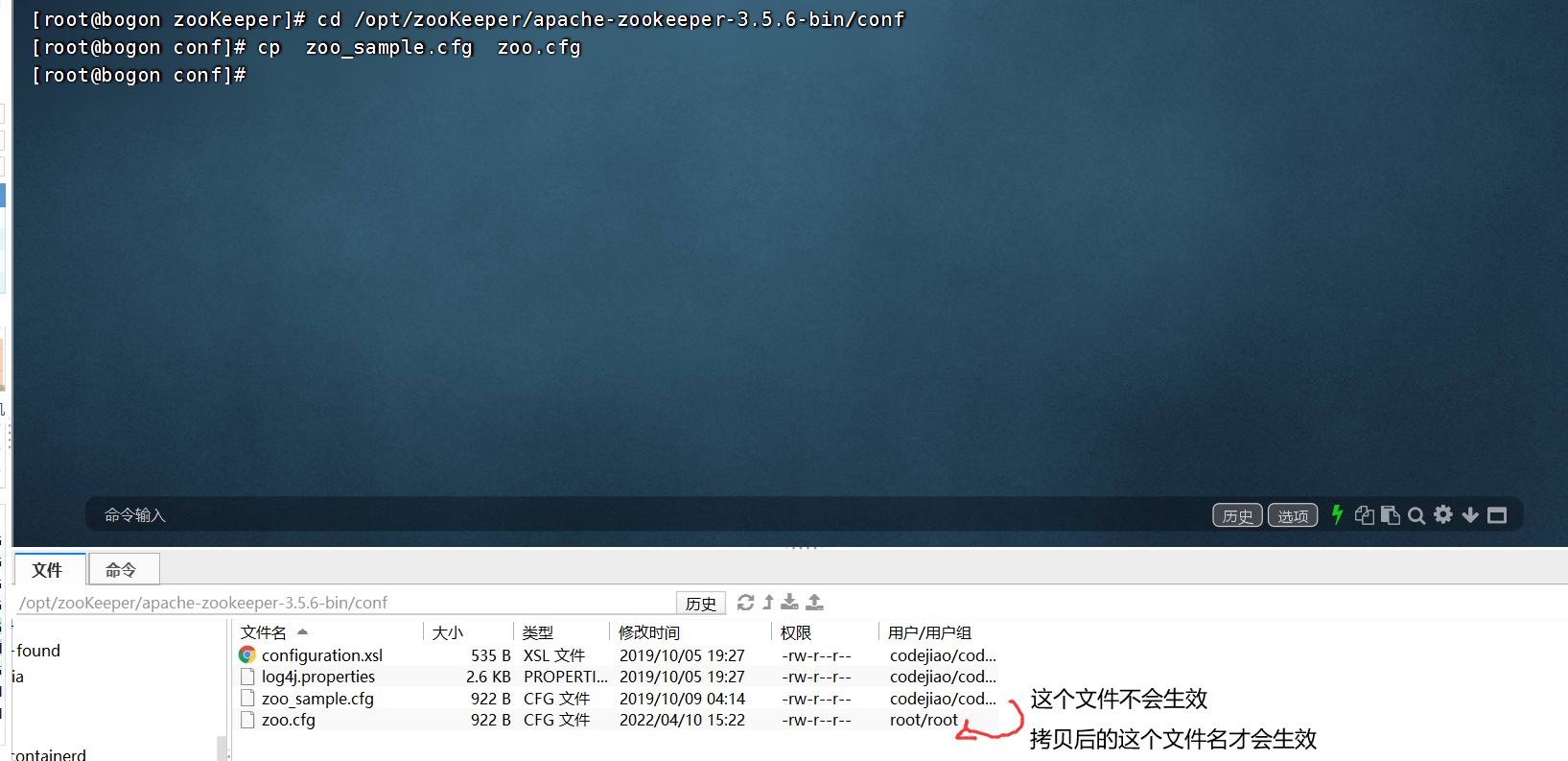1568x761 pixels.
Task: Sort by 大小 column header
Action: click(x=448, y=632)
